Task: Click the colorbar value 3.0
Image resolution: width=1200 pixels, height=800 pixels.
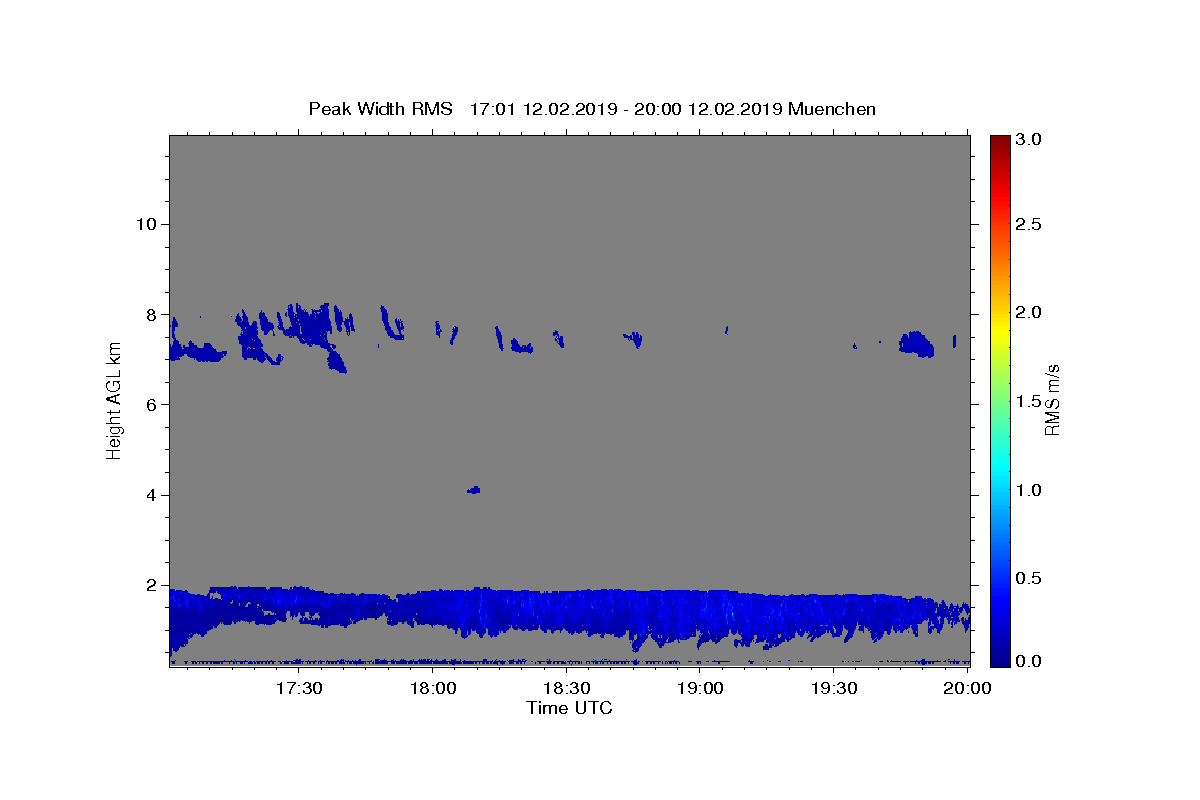Action: (1030, 140)
